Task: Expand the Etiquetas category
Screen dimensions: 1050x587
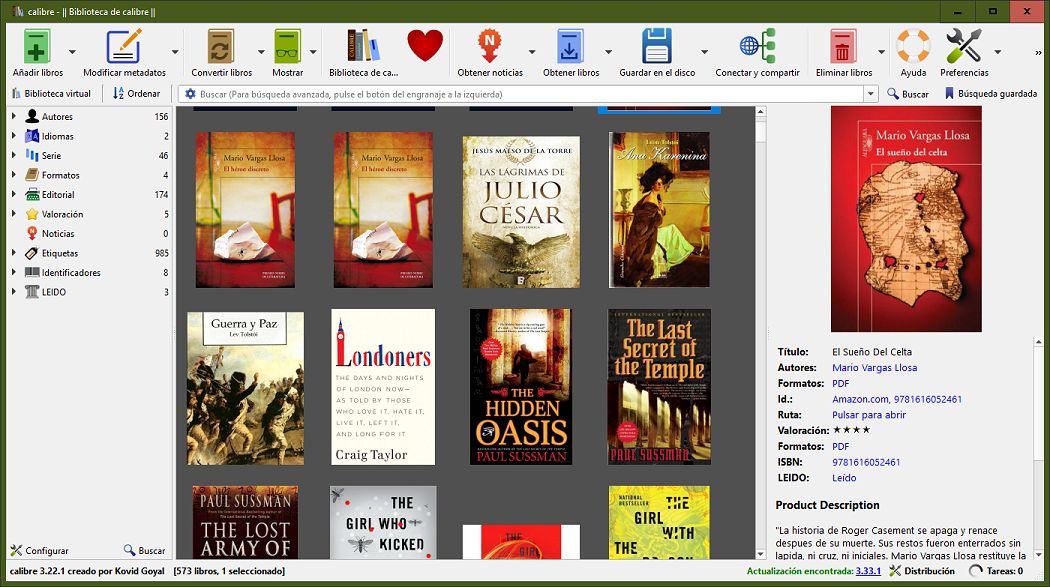Action: click(x=13, y=253)
